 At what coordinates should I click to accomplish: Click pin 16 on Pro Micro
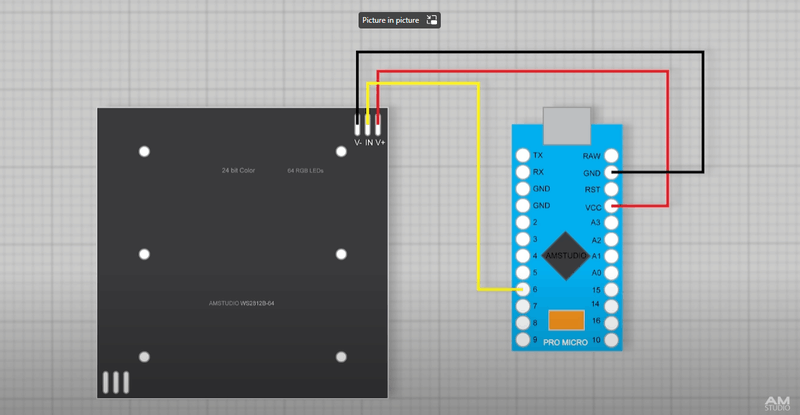611,323
